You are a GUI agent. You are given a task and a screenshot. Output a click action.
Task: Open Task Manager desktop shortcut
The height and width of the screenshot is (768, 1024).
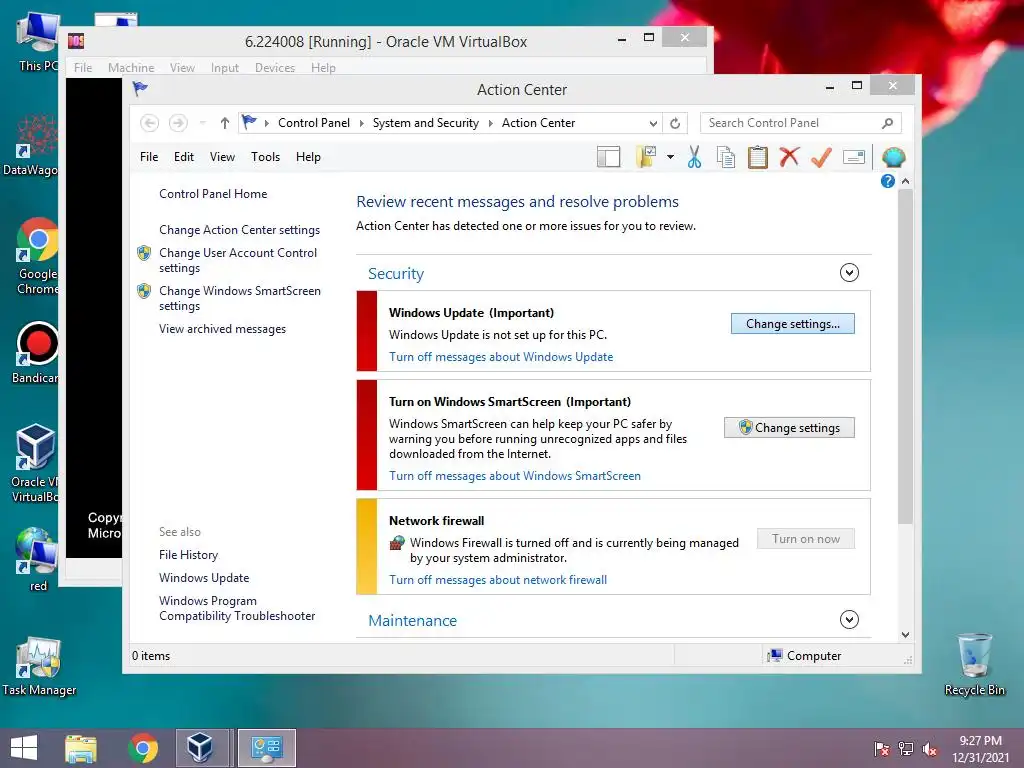click(x=39, y=667)
